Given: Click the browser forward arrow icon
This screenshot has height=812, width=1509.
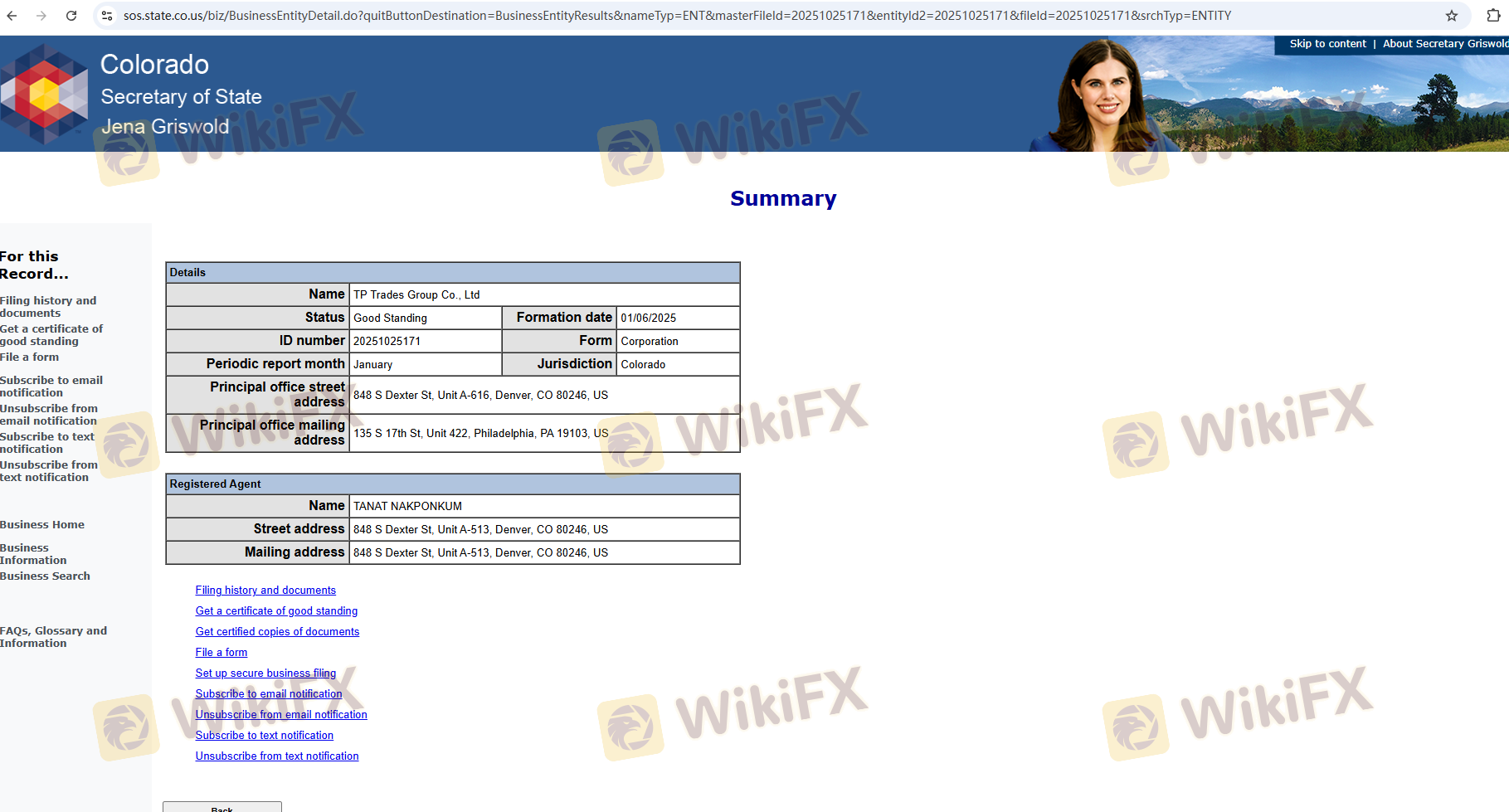Looking at the screenshot, I should pyautogui.click(x=41, y=16).
